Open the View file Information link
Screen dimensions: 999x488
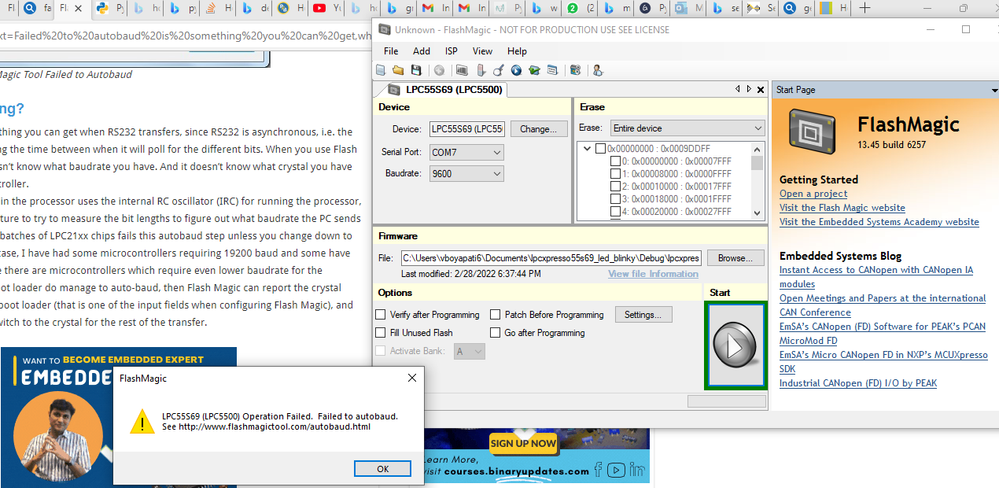pyautogui.click(x=653, y=274)
